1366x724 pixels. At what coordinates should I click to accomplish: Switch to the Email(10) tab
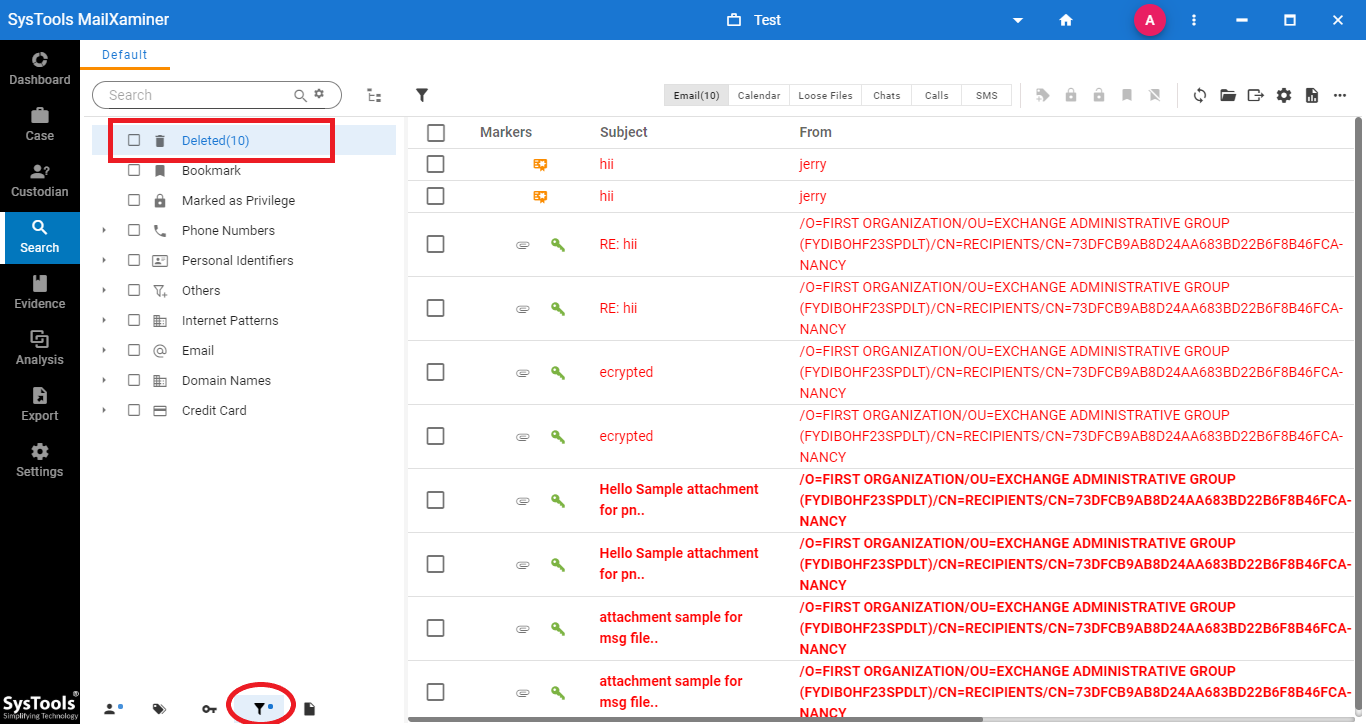[696, 95]
